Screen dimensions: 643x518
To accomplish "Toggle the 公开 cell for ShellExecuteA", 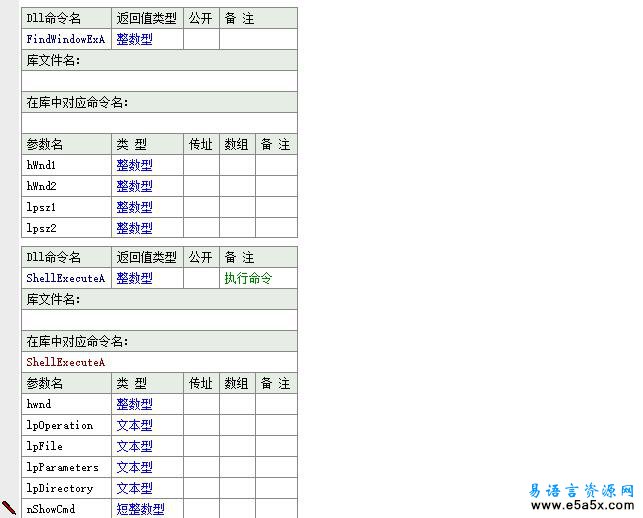I will click(201, 278).
